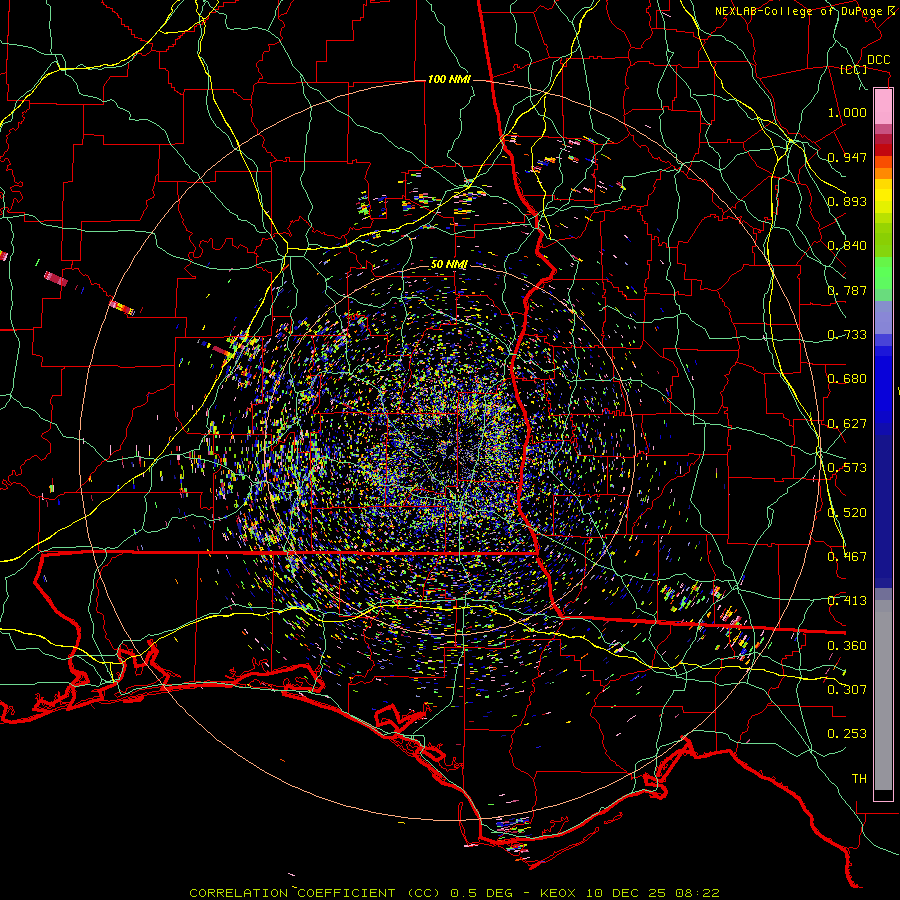Select the 0.893 scale value

(847, 201)
